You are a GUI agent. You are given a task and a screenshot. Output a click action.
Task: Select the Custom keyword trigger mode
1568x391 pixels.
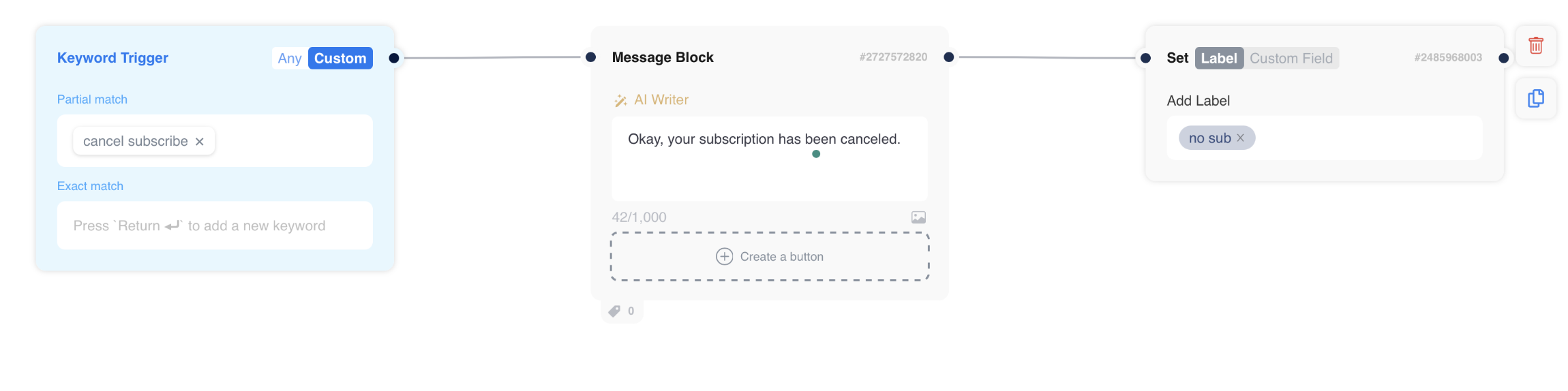click(340, 59)
